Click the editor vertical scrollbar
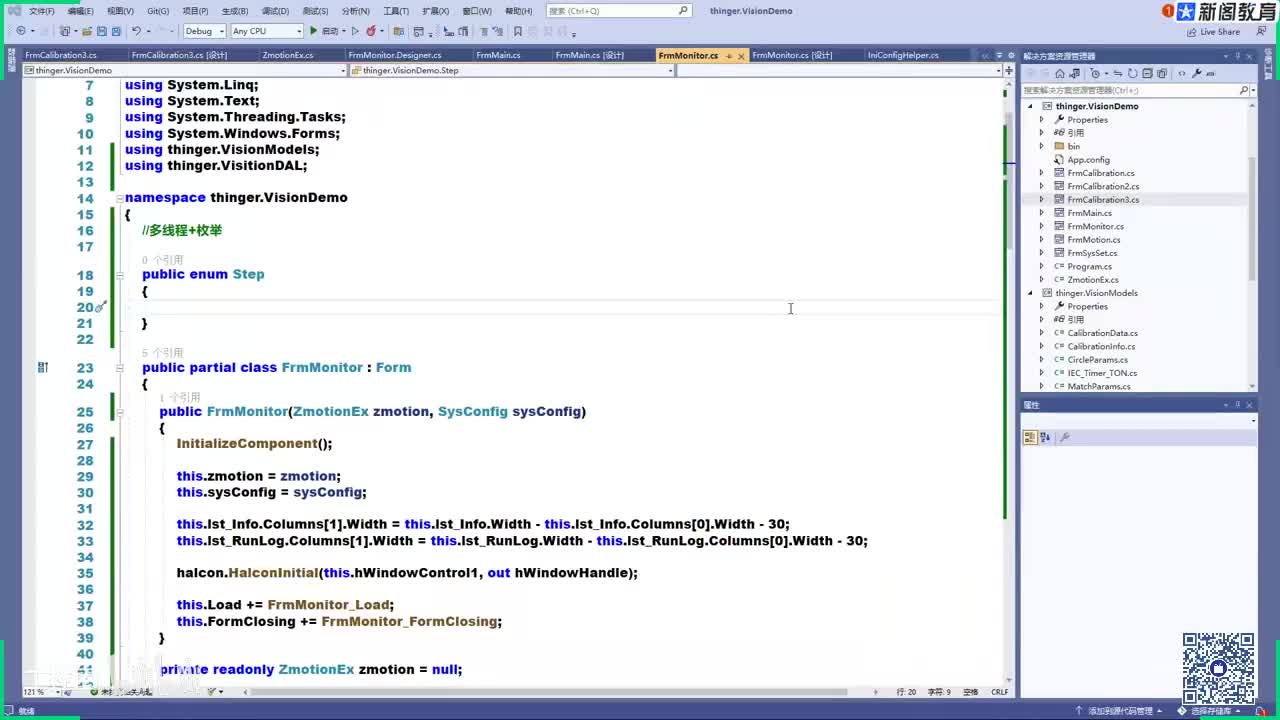Screen dimensions: 1280x720 pyautogui.click(x=1009, y=380)
